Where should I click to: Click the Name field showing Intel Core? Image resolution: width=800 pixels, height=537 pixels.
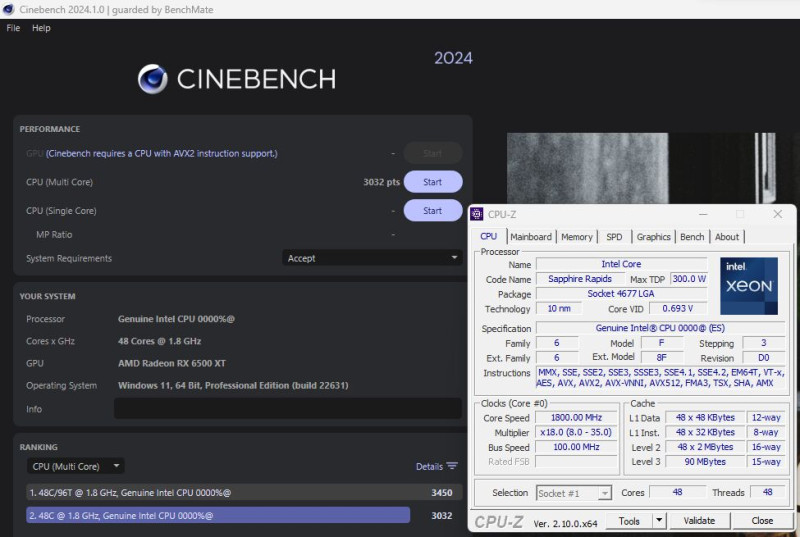pos(621,264)
